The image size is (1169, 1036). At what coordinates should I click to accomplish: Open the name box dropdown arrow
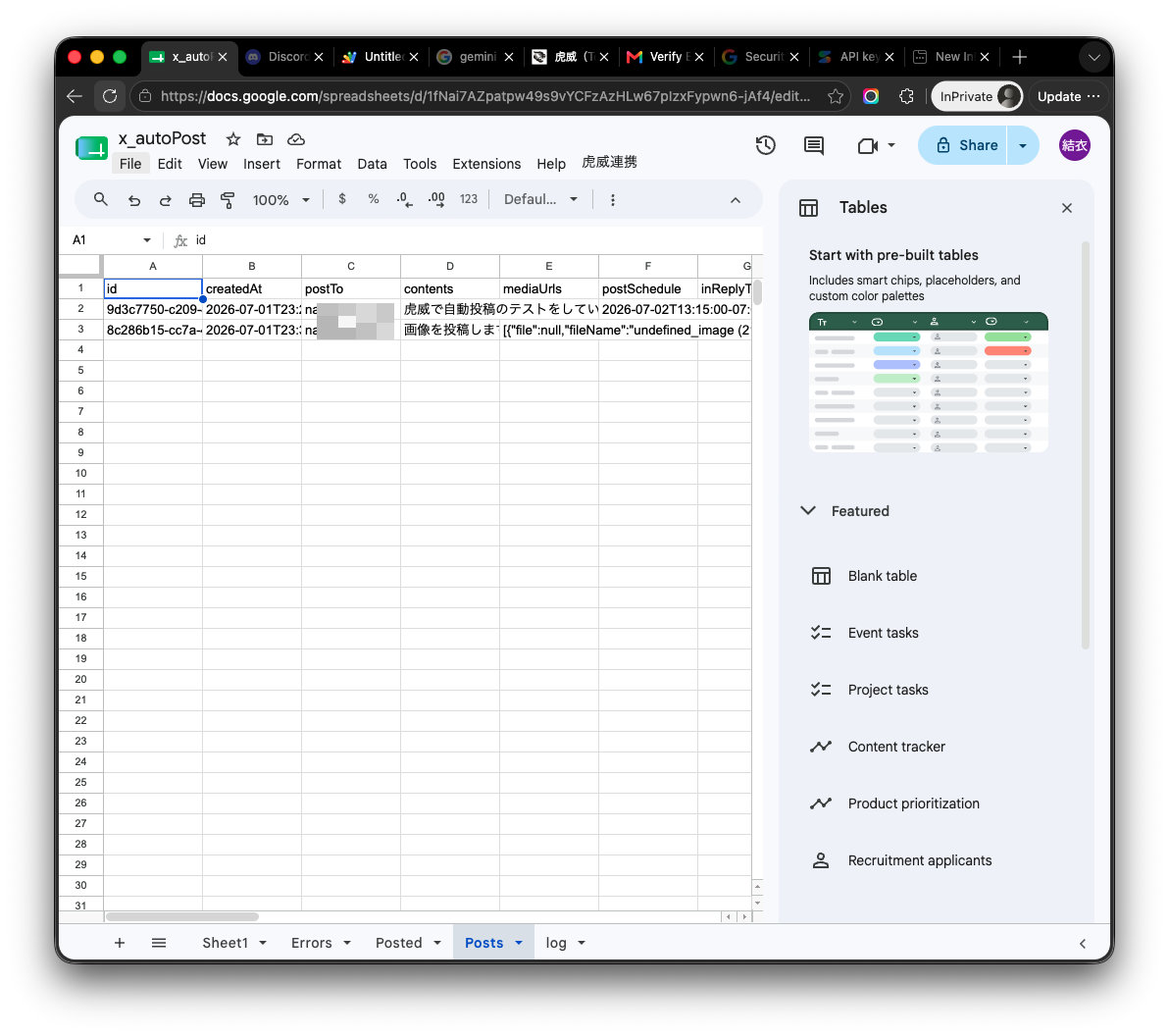pos(147,240)
